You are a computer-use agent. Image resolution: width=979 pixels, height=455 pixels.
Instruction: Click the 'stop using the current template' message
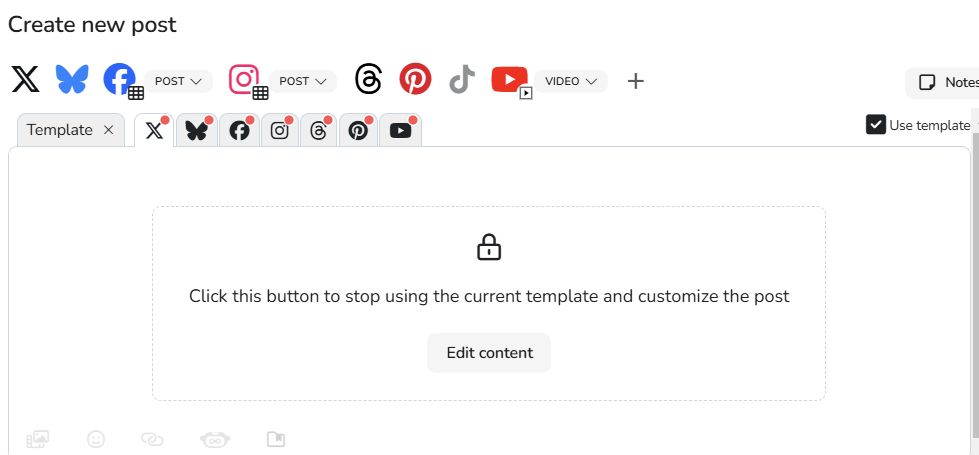pyautogui.click(x=489, y=296)
